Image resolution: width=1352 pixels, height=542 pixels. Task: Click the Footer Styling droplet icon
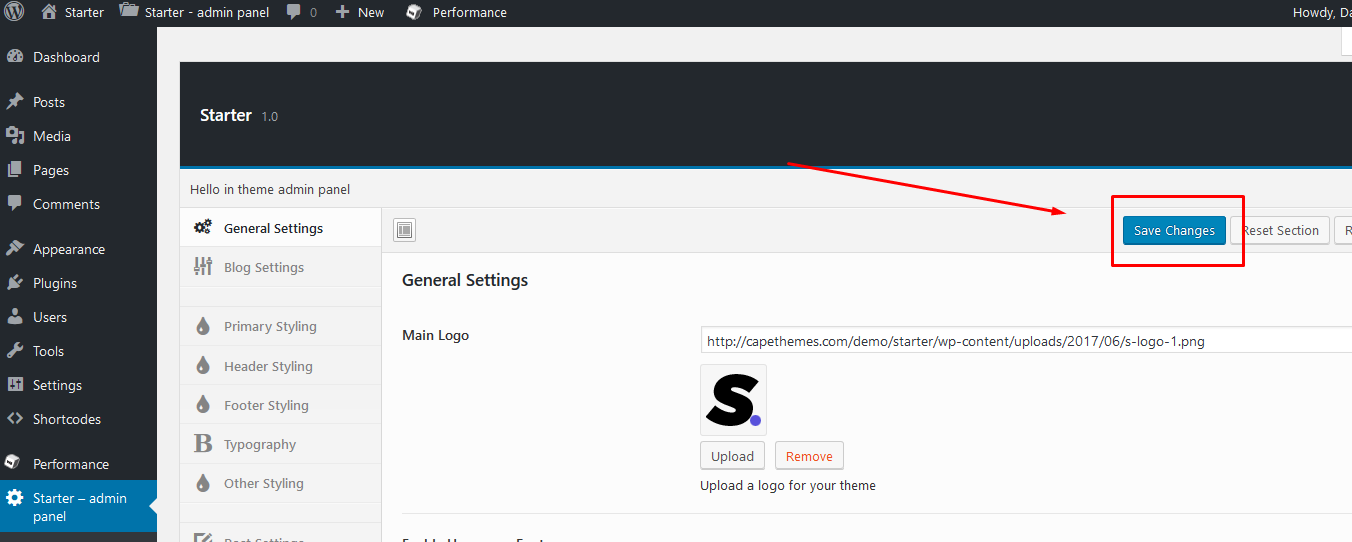pos(203,405)
